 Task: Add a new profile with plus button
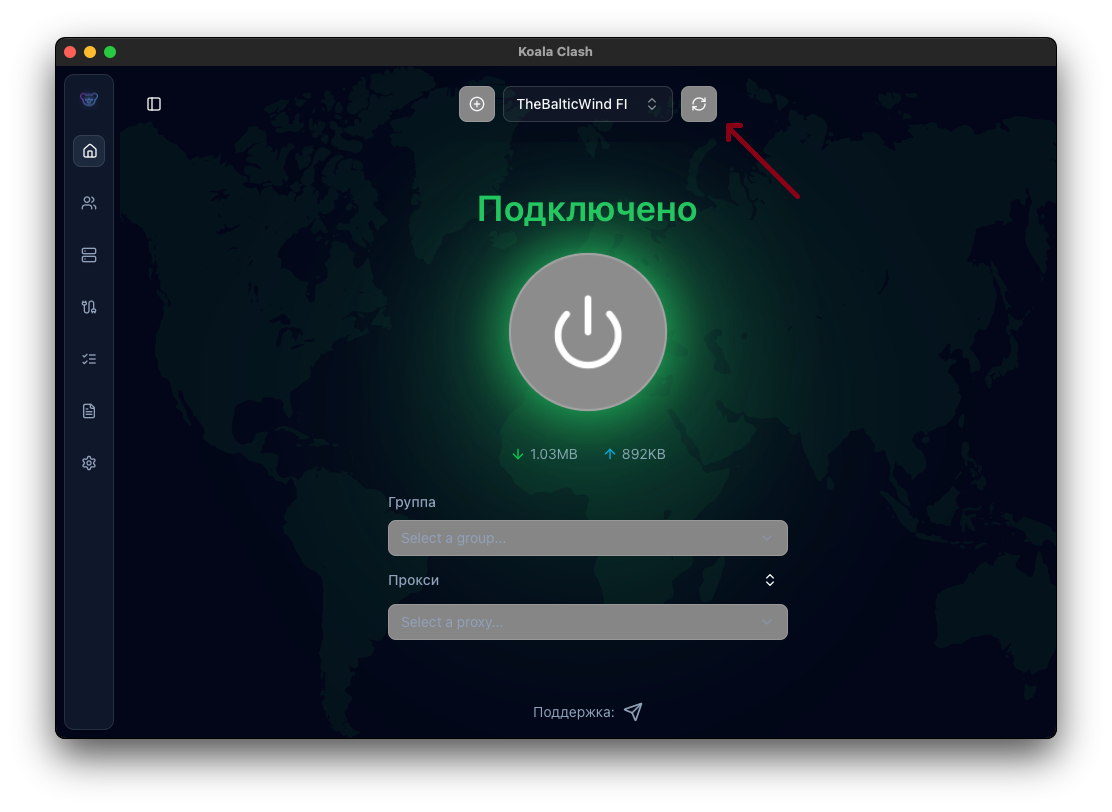(x=477, y=104)
